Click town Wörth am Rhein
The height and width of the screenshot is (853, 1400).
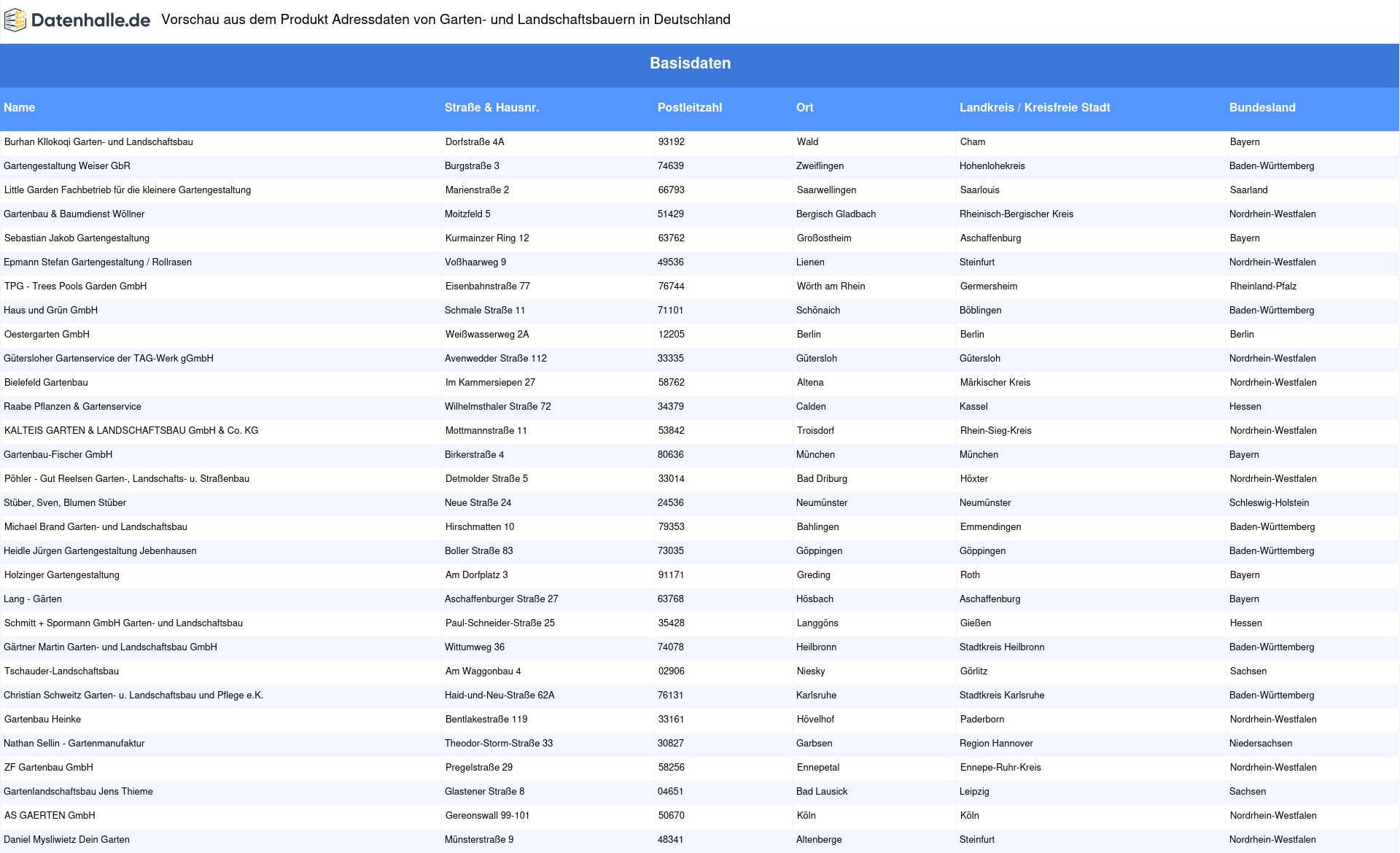[831, 287]
